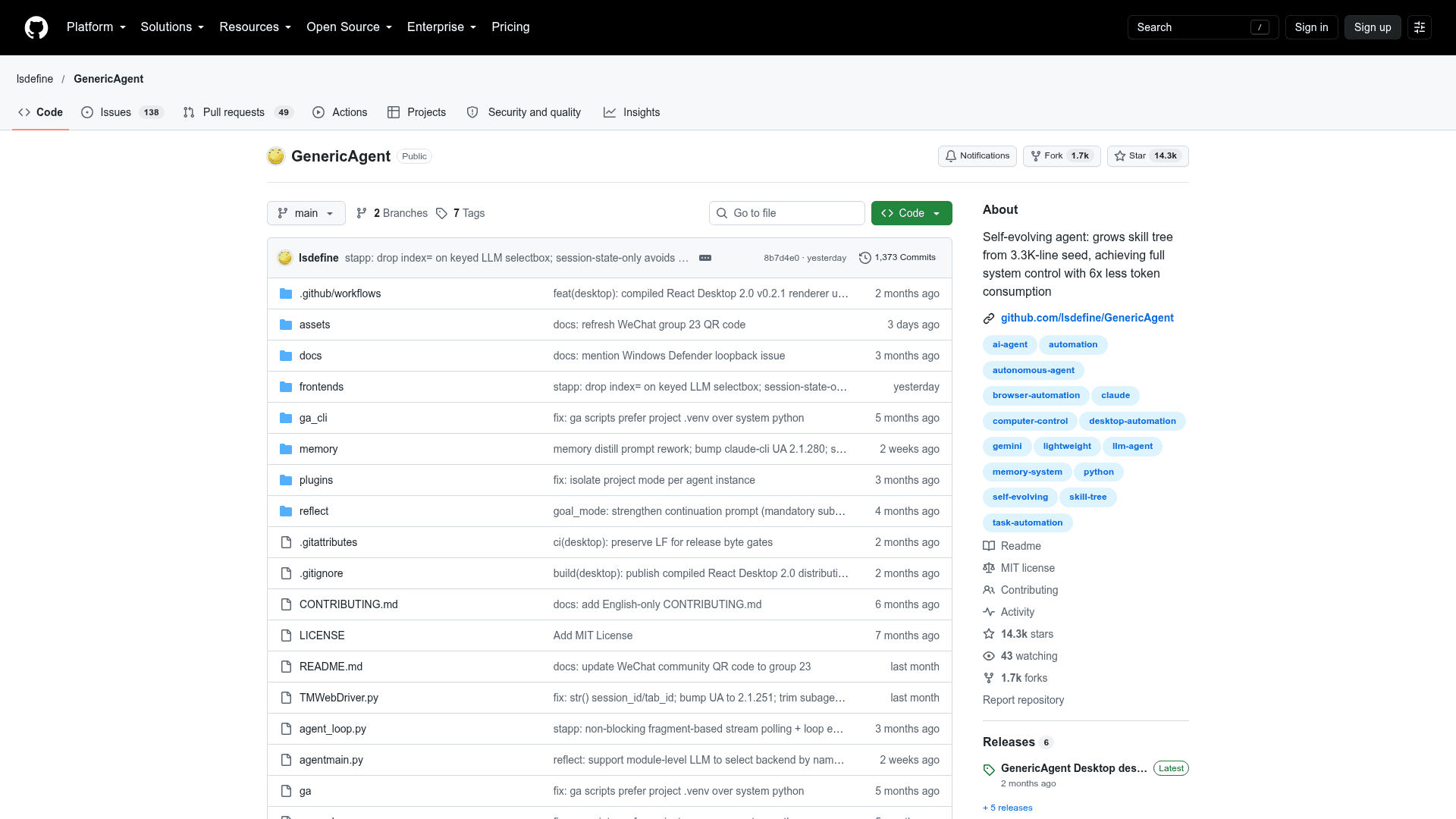Open the 14.3k stars link
1456x819 pixels.
pos(1018,634)
